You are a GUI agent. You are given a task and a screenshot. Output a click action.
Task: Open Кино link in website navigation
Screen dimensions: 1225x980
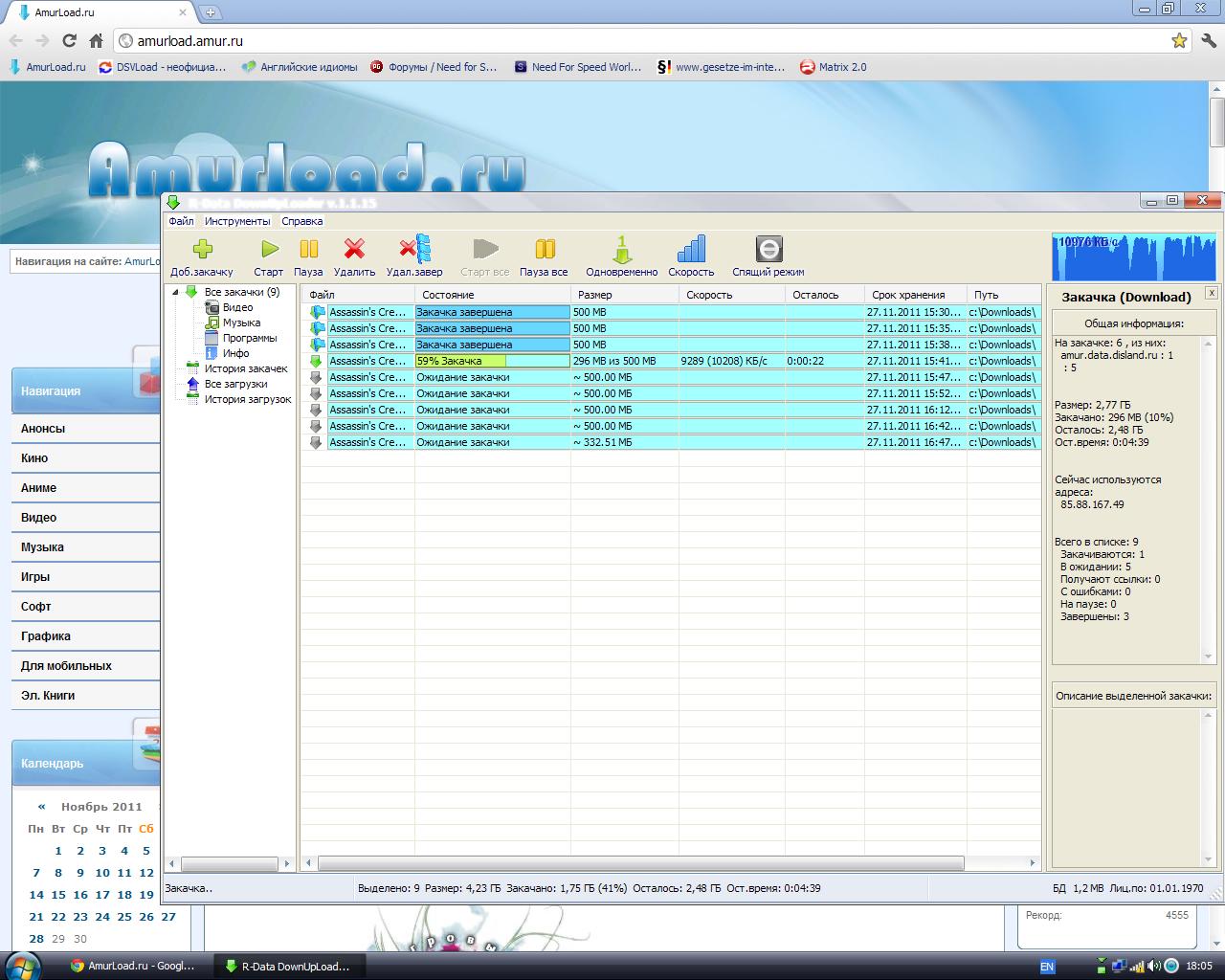click(34, 458)
